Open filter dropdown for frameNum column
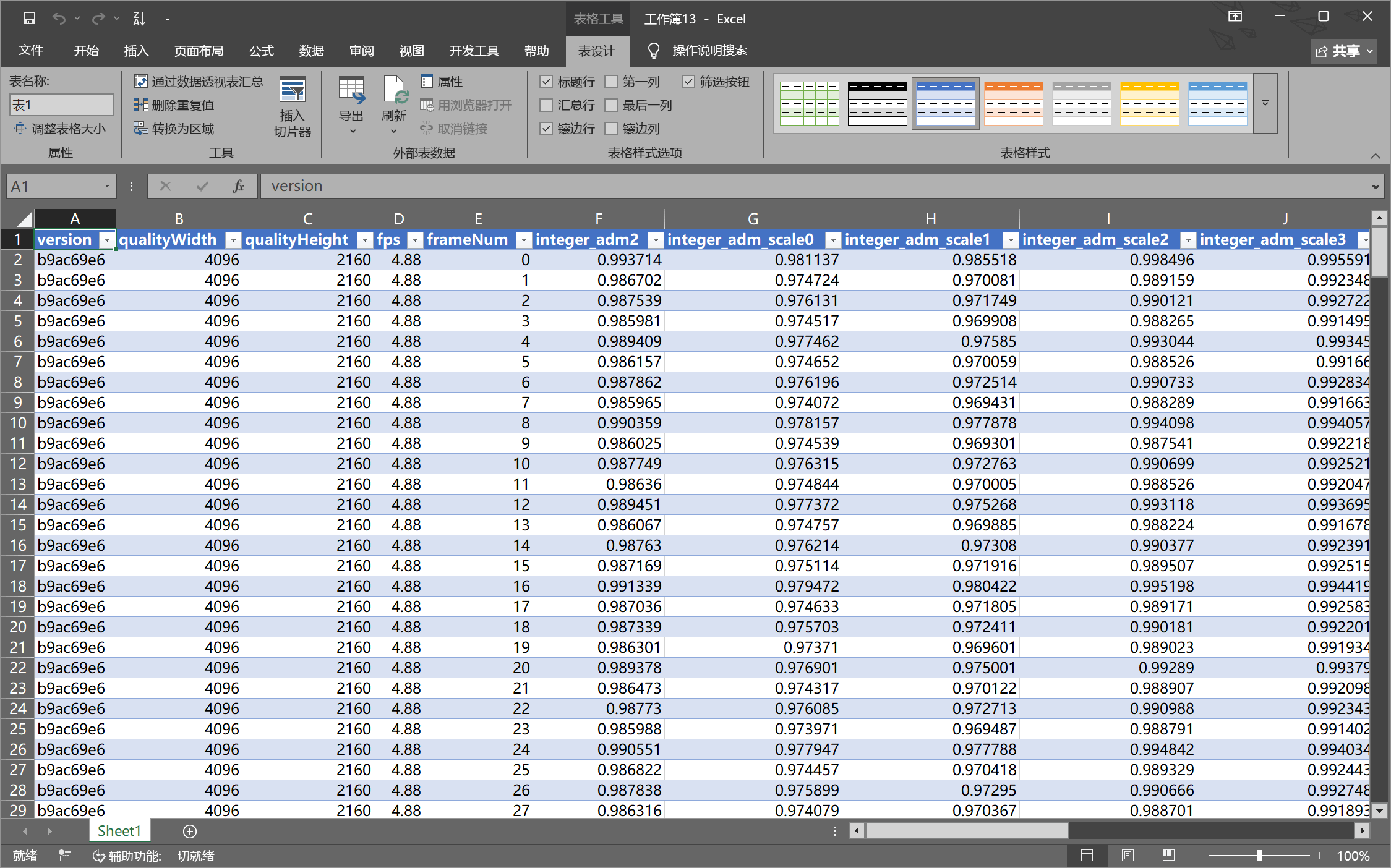The height and width of the screenshot is (868, 1391). point(524,240)
